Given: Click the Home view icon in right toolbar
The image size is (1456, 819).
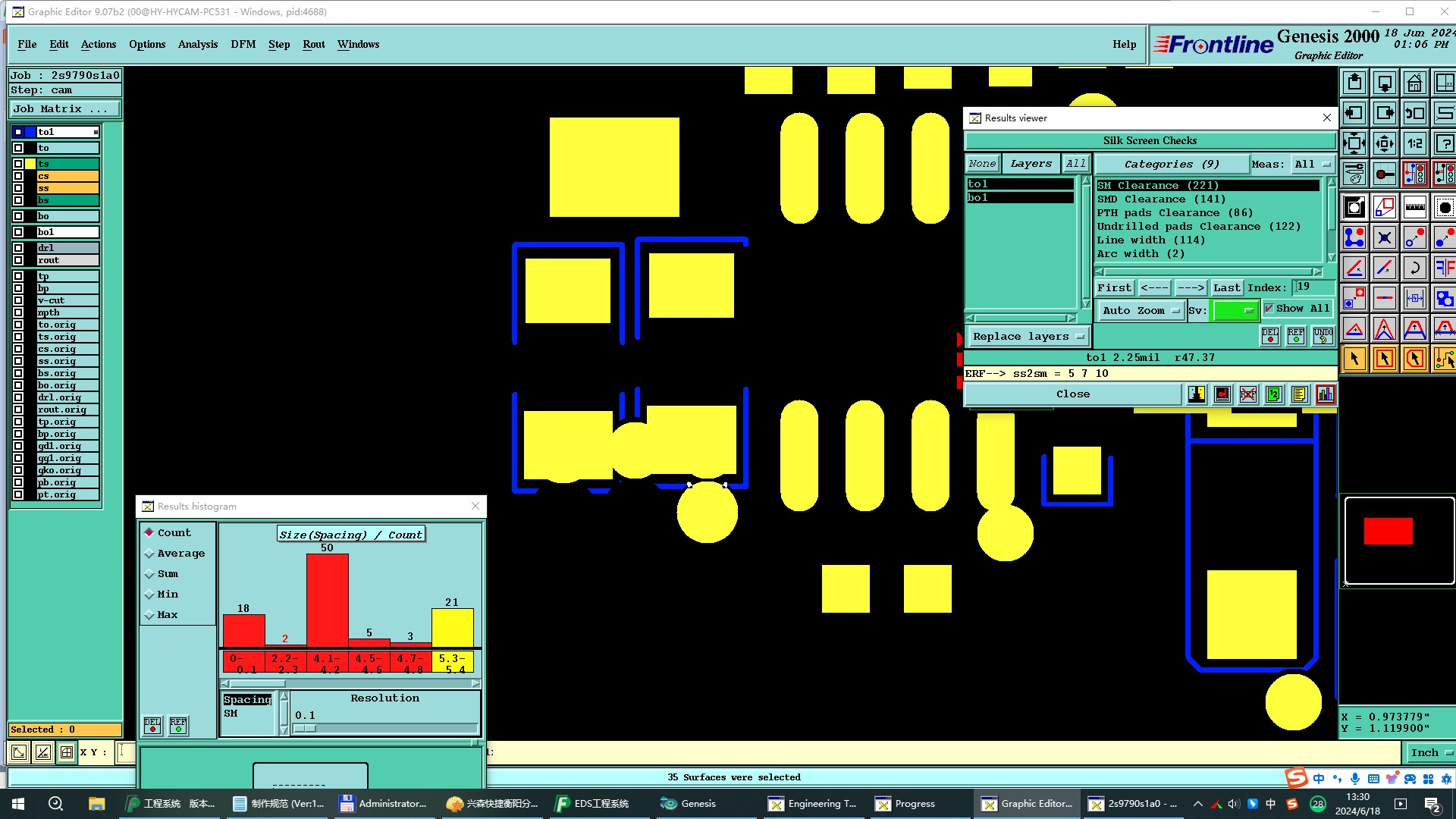Looking at the screenshot, I should pyautogui.click(x=1414, y=83).
